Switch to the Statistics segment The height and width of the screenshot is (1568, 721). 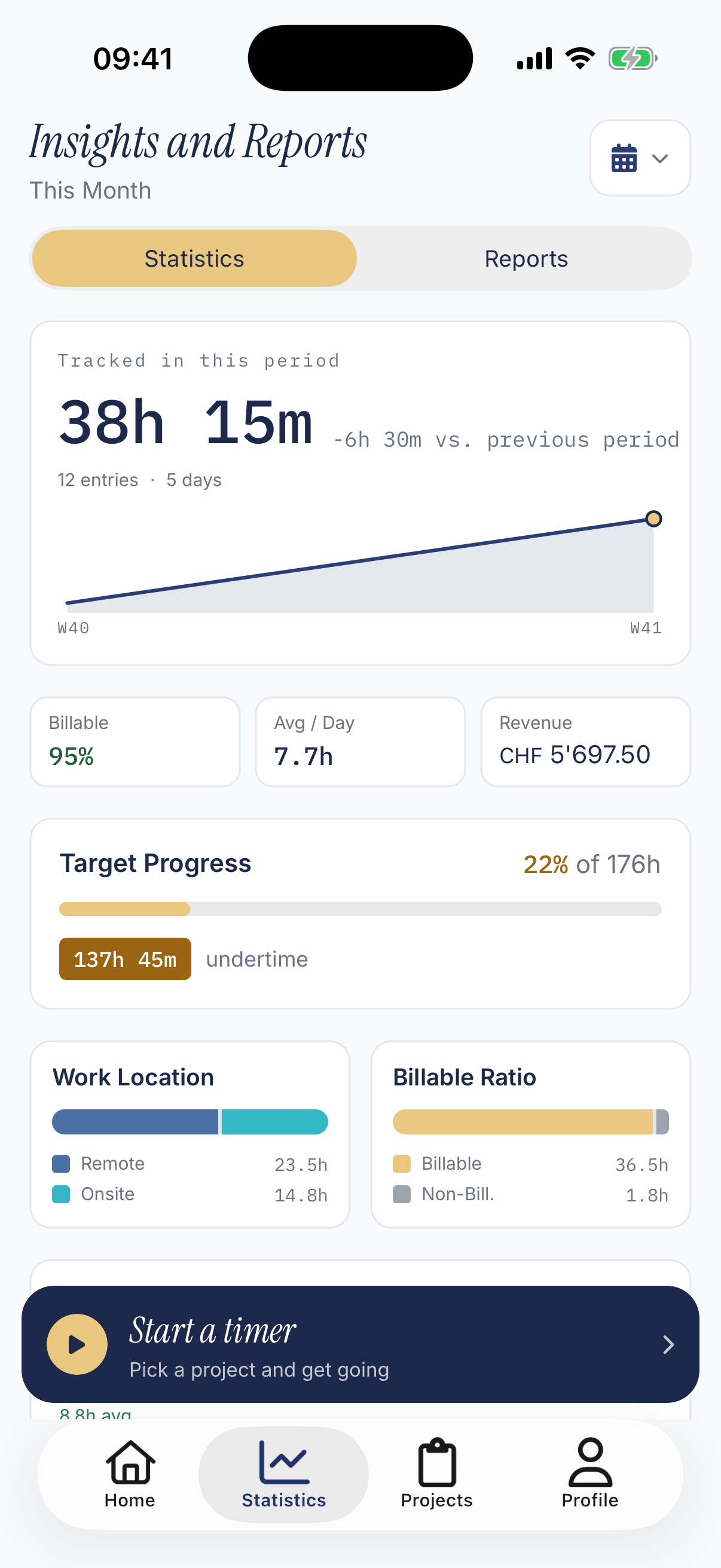tap(194, 258)
